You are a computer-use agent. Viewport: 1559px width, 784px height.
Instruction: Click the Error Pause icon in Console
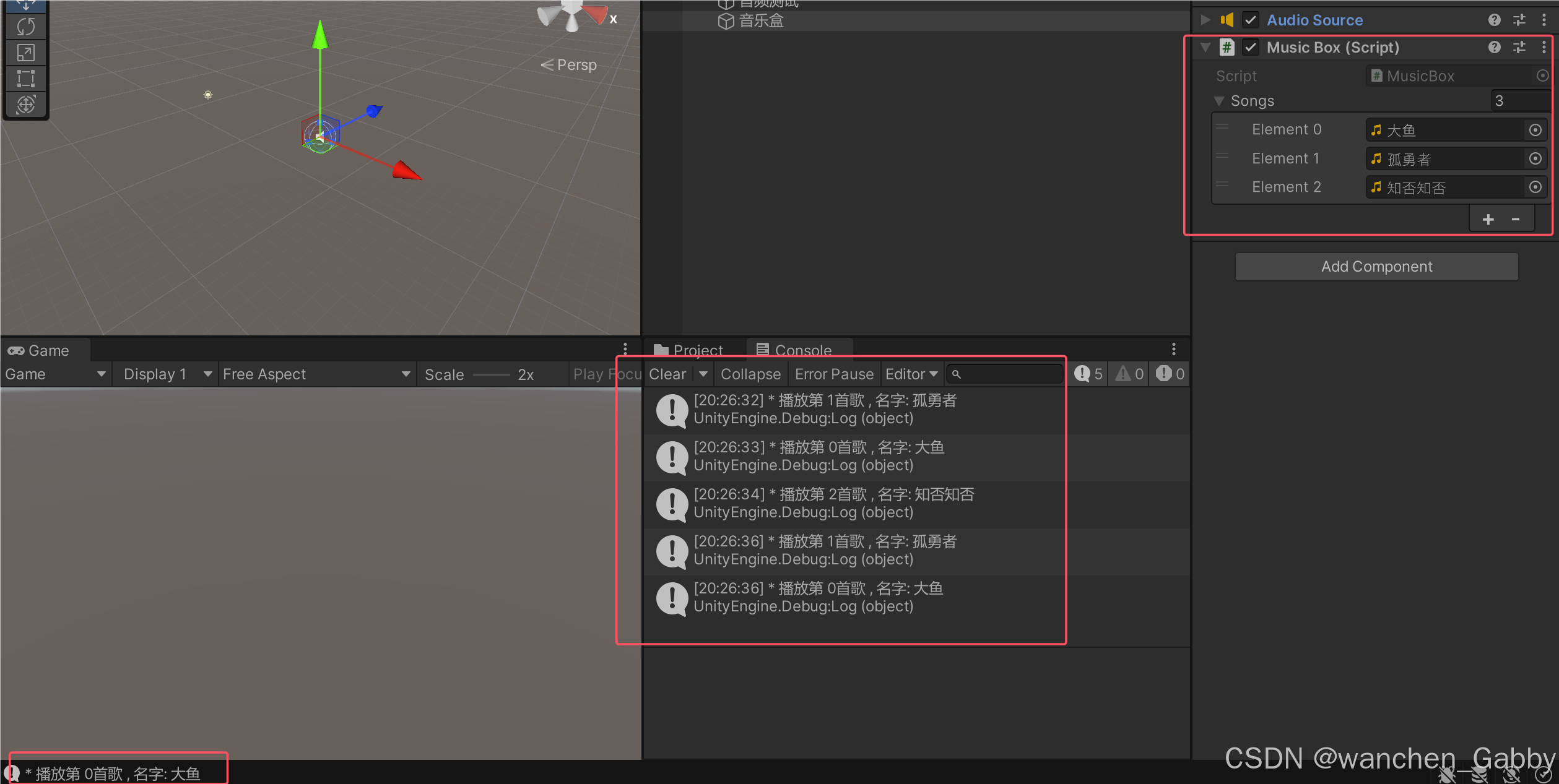[x=834, y=374]
